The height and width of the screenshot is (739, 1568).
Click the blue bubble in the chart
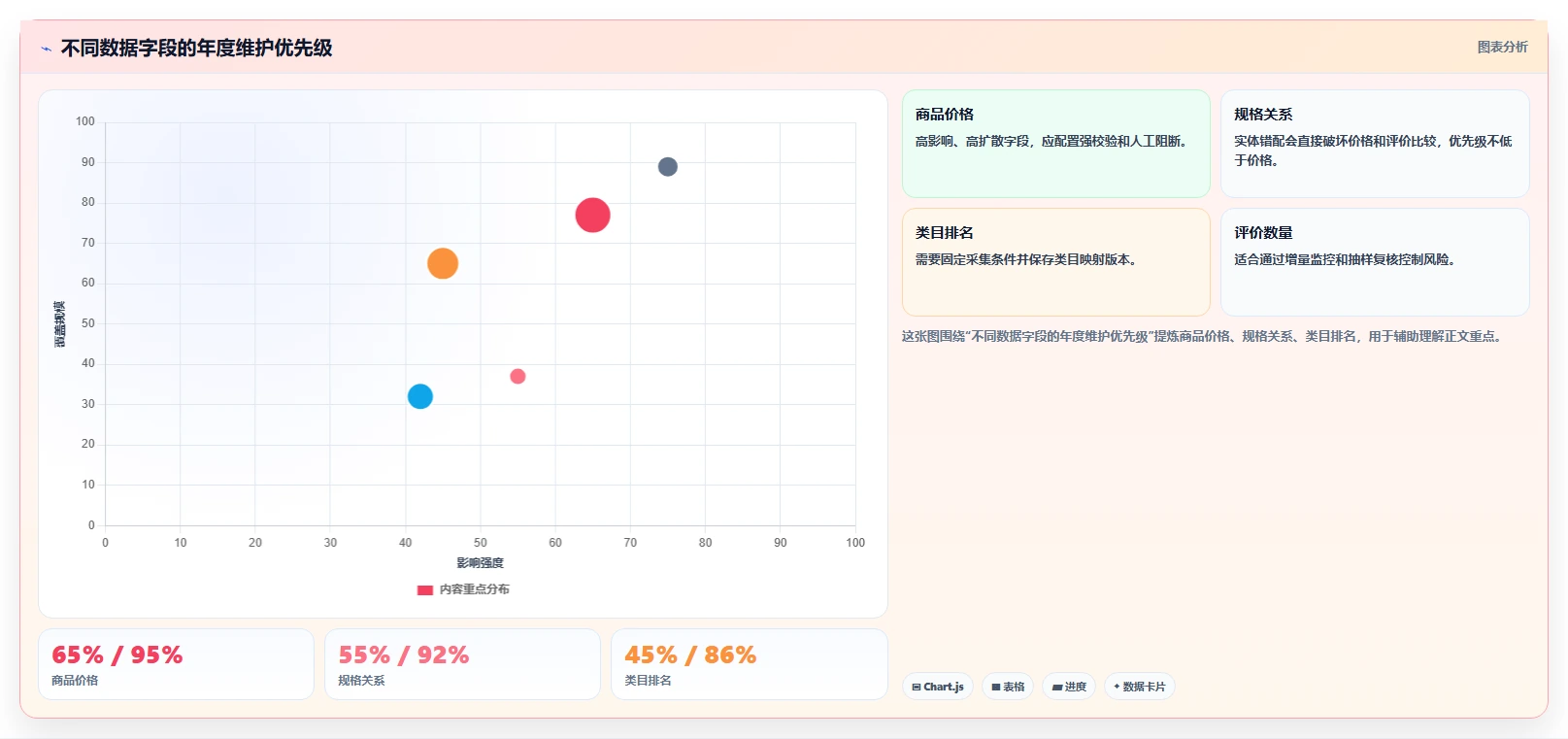click(x=419, y=396)
